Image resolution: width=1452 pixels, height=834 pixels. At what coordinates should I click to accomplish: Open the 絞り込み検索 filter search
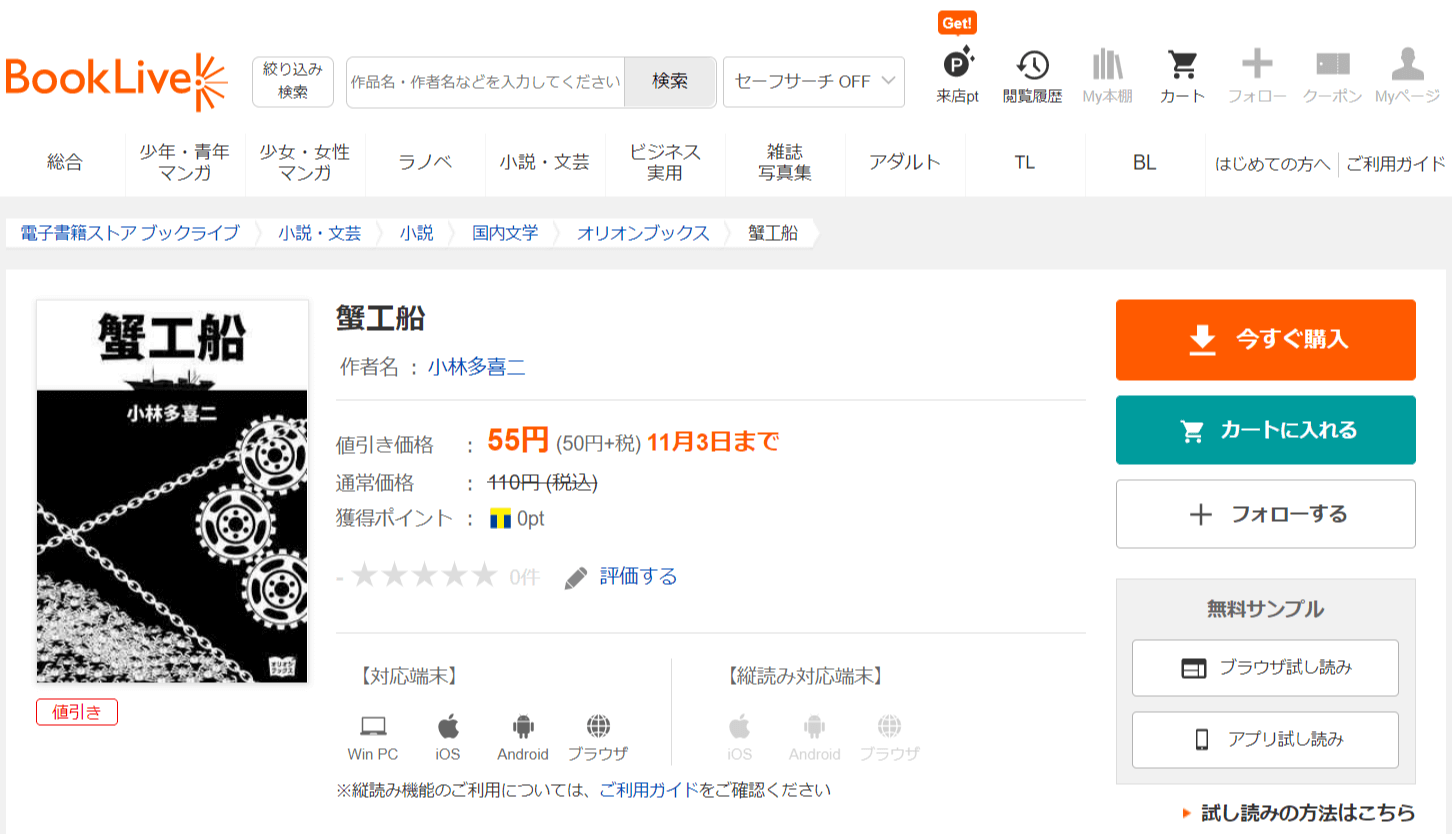pos(292,81)
